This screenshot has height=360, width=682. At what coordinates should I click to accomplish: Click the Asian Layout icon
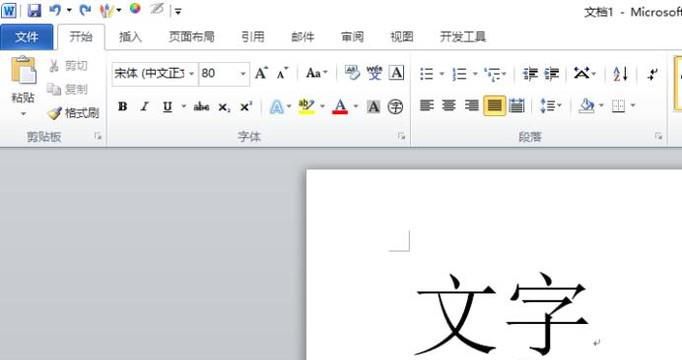pos(581,73)
